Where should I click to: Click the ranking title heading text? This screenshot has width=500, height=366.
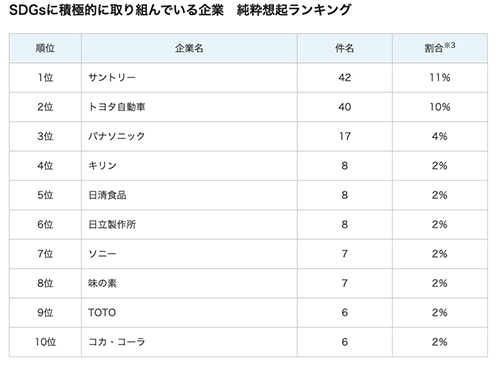click(x=180, y=10)
